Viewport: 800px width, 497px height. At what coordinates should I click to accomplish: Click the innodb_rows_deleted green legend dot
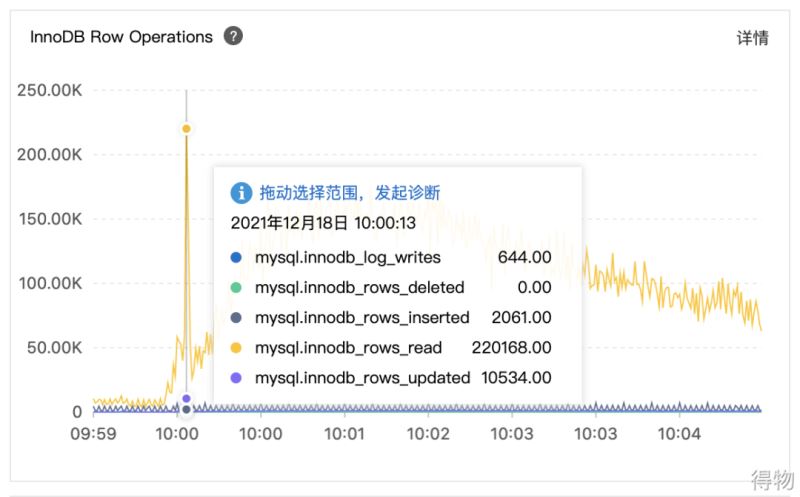236,287
